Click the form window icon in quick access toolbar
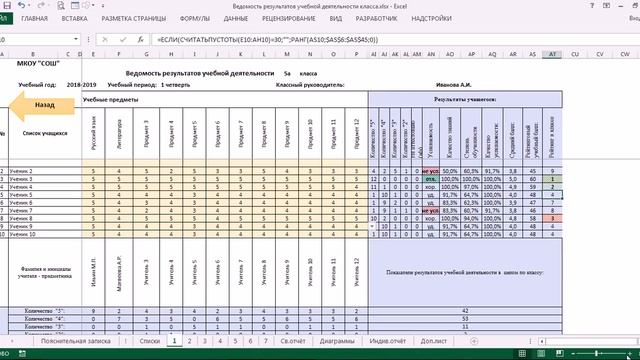 [x=75, y=6]
